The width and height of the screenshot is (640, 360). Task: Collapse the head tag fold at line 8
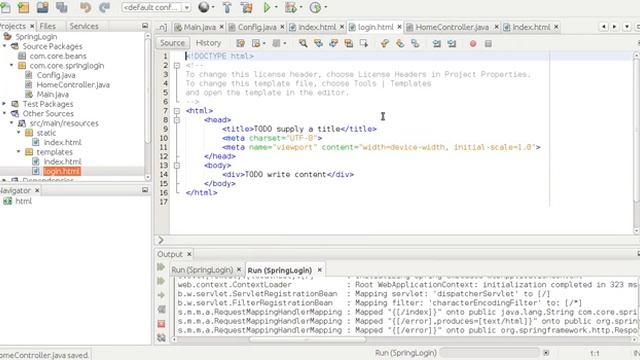(177, 120)
